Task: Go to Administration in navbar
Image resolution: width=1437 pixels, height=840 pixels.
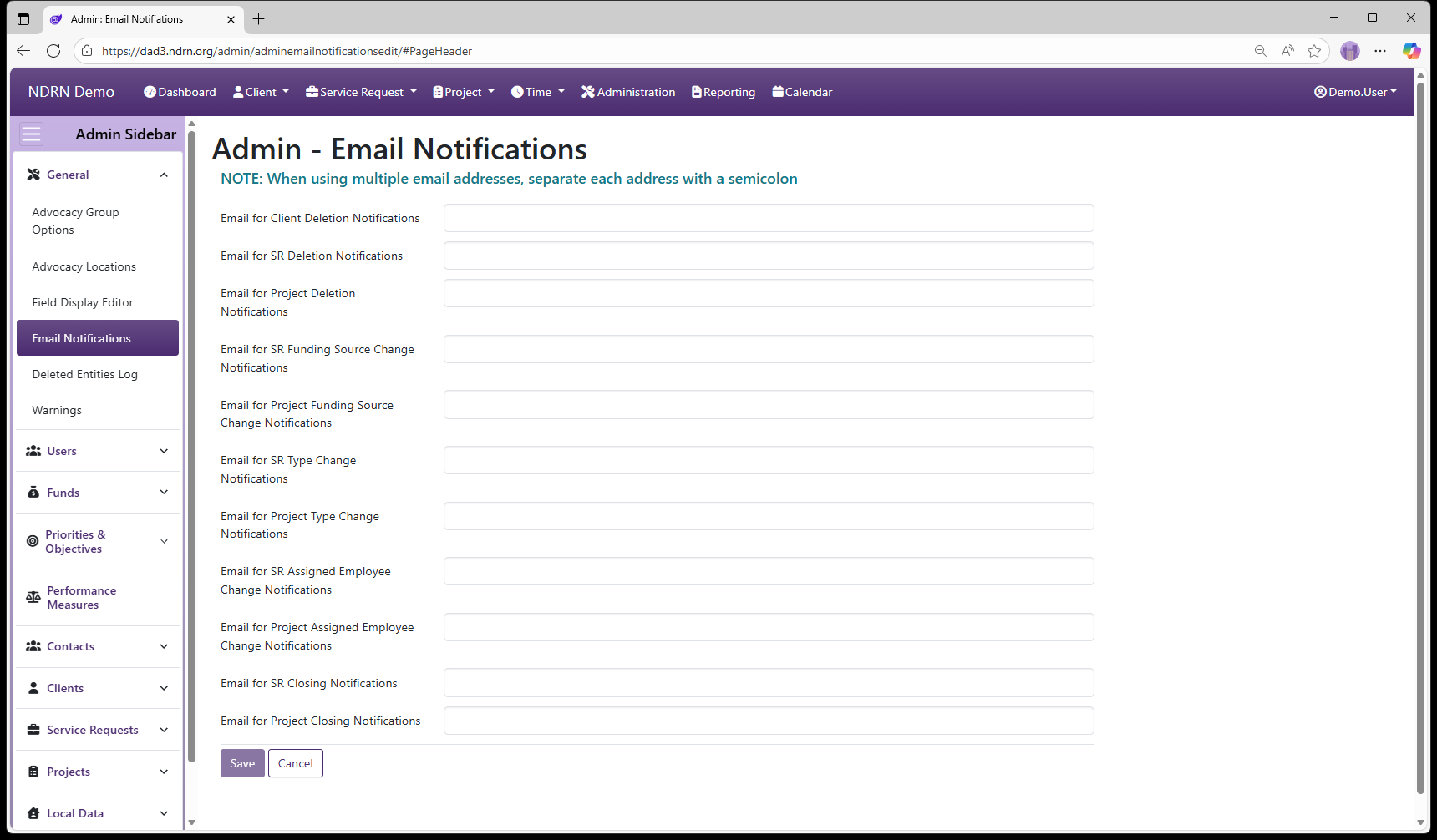Action: 628,92
